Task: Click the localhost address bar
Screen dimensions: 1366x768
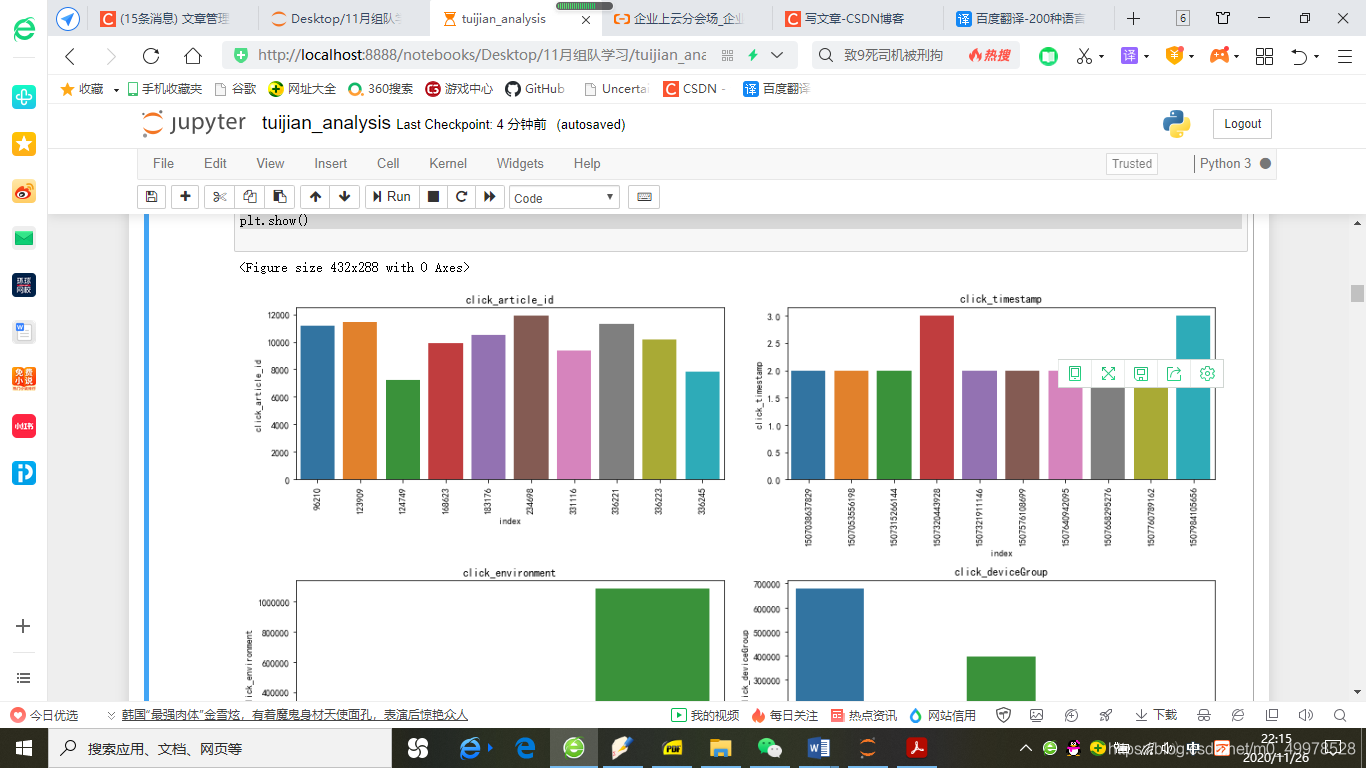Action: (481, 56)
